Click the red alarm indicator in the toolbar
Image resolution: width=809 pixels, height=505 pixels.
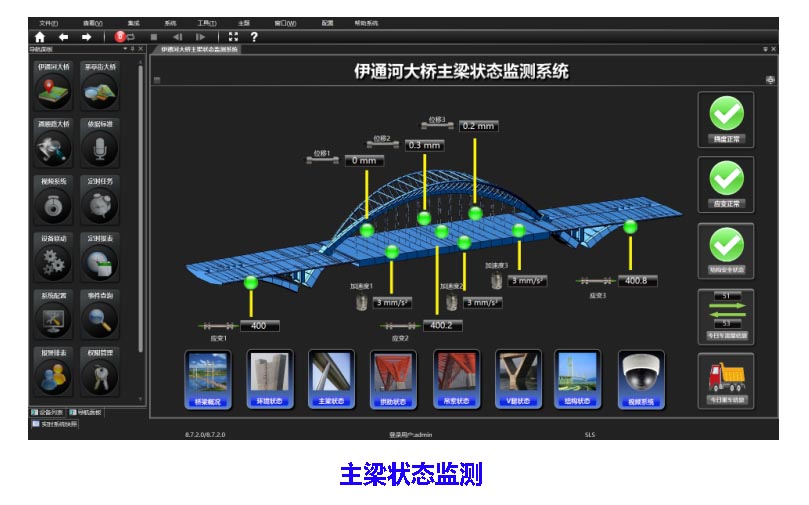coord(120,37)
